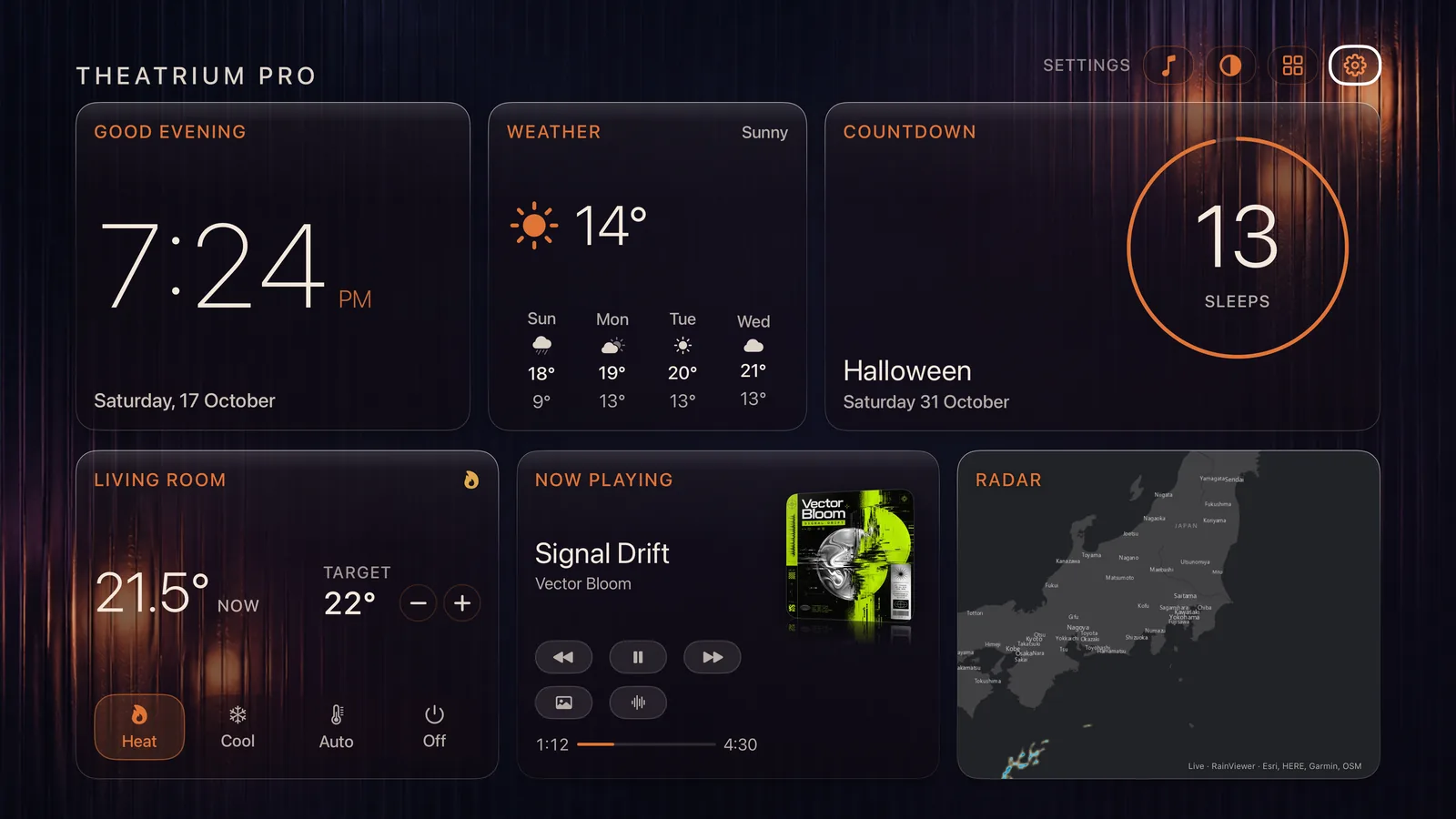Click the radar map of Japan
The image size is (1456, 819).
[1168, 614]
